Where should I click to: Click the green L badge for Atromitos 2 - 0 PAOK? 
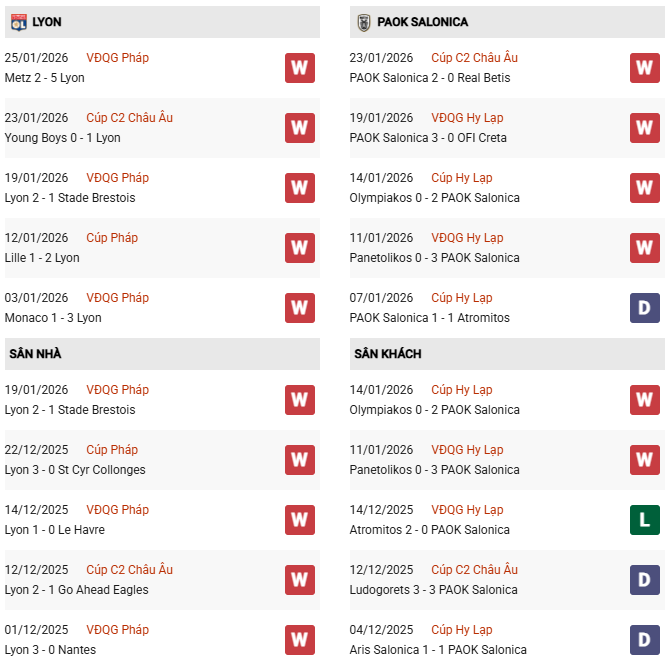point(644,520)
